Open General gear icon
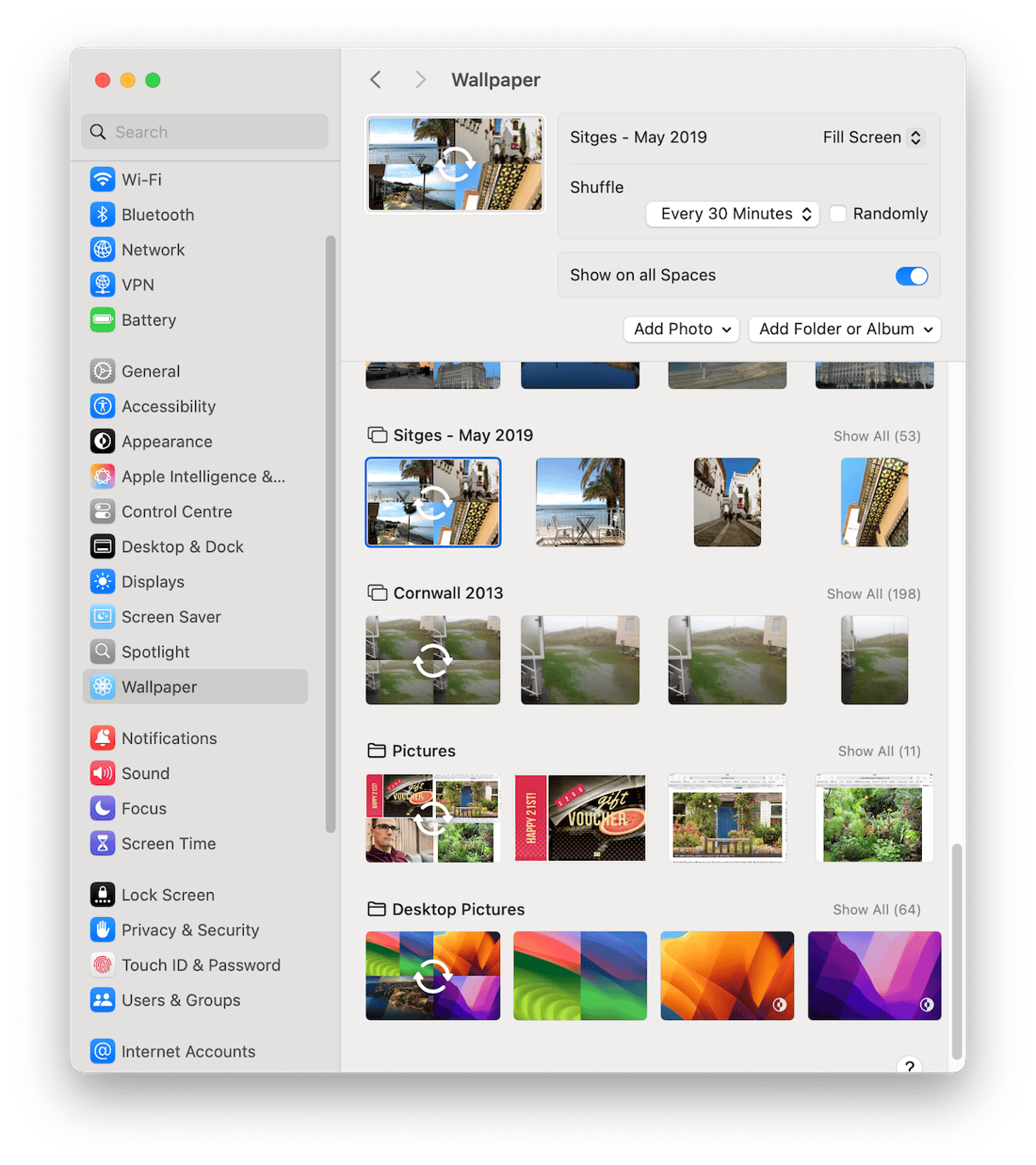Viewport: 1036px width, 1165px height. 102,372
